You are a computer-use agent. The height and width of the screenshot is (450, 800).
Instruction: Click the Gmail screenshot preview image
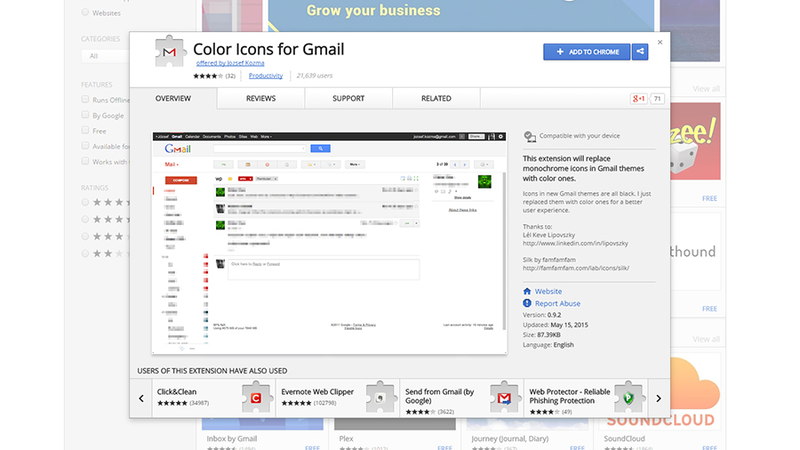click(330, 243)
